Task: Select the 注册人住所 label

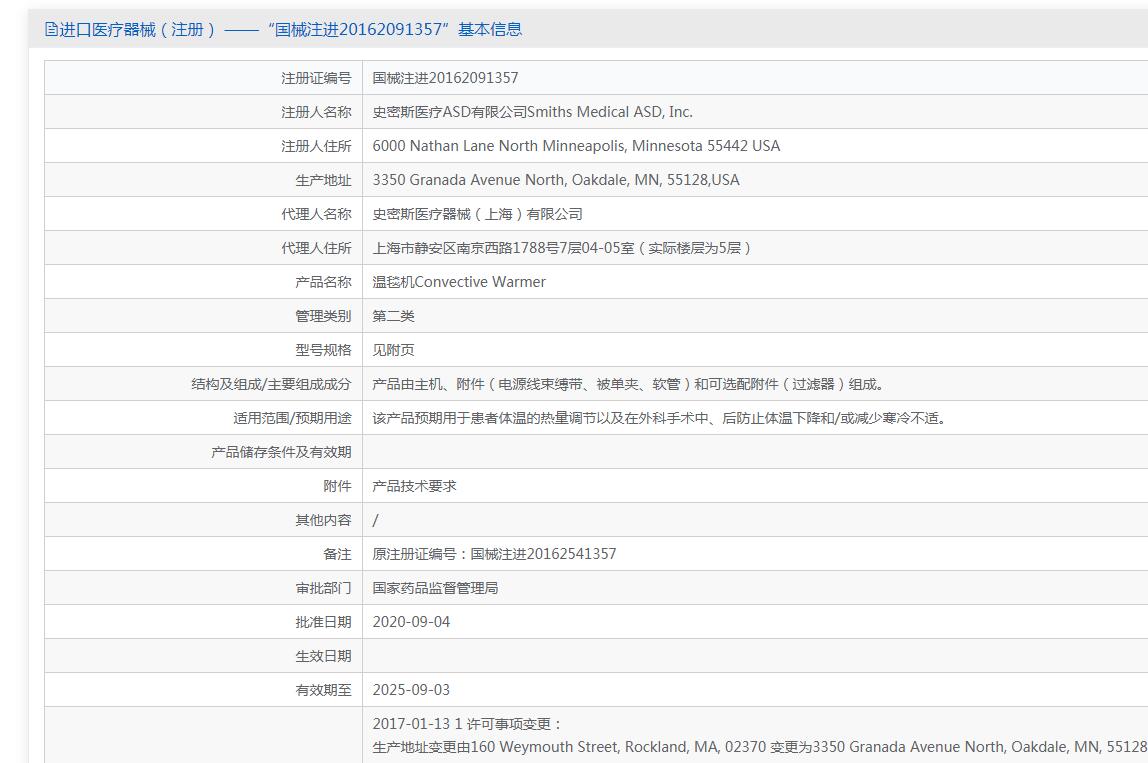Action: point(316,146)
